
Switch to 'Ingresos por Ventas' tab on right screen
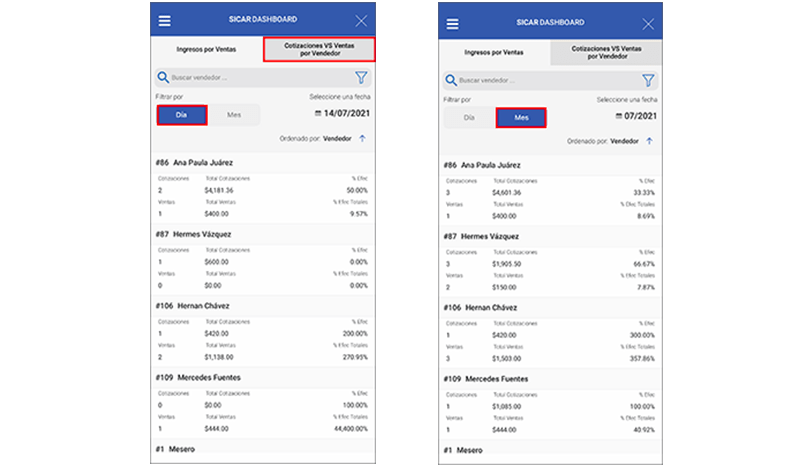point(494,51)
